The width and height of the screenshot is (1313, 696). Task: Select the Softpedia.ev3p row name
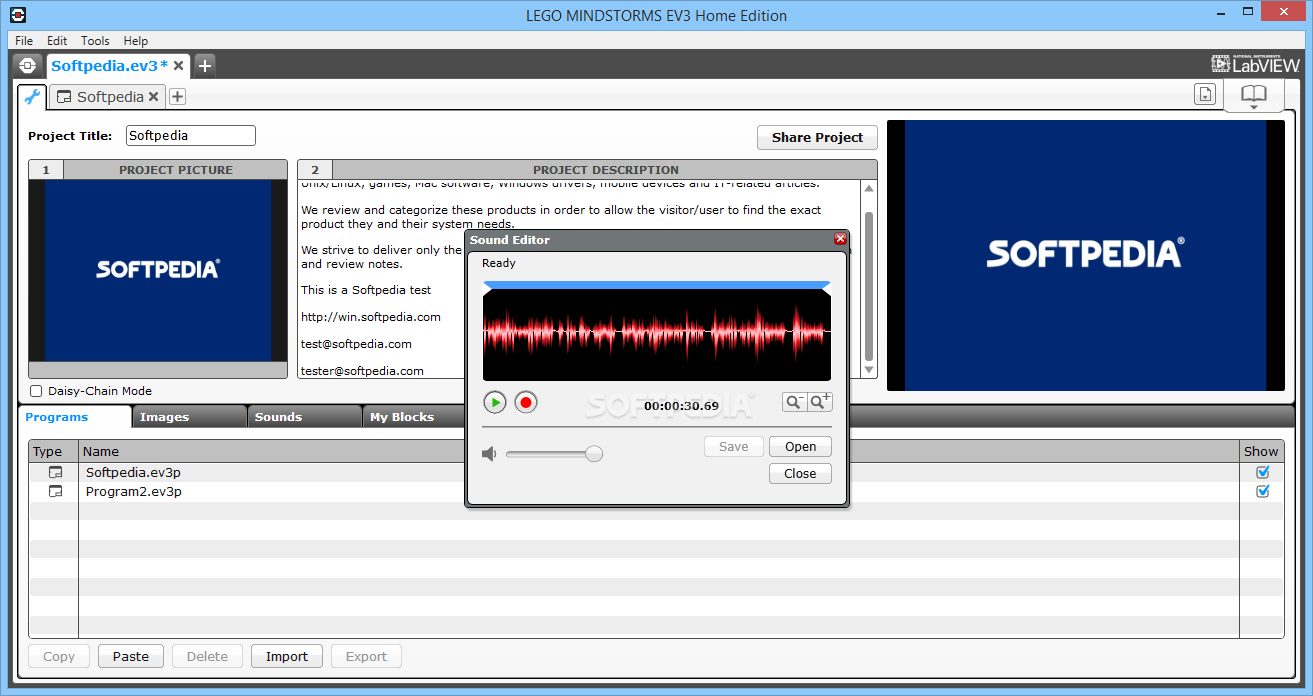point(134,472)
